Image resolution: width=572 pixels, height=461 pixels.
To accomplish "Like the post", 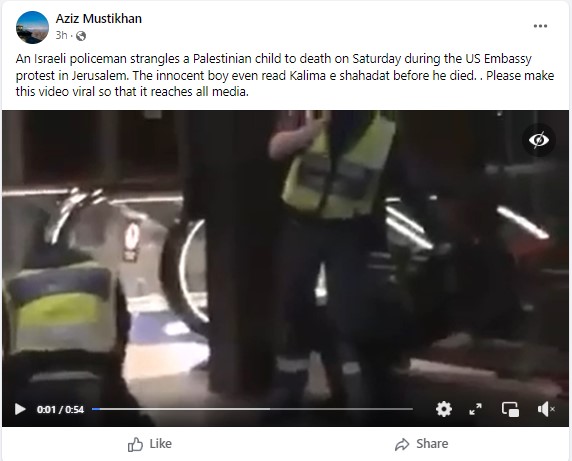I will [x=150, y=444].
